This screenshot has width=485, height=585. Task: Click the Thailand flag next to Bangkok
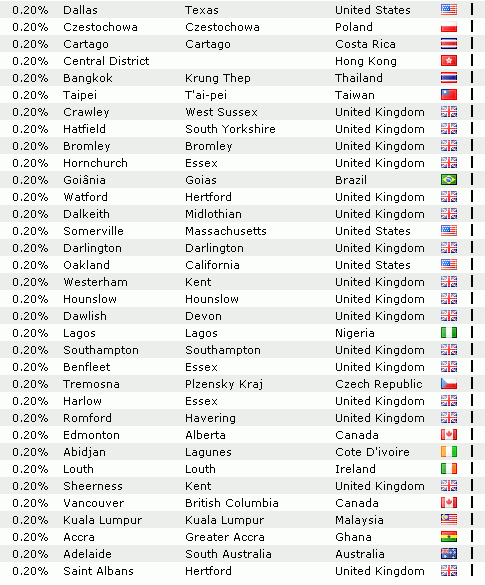(x=448, y=78)
